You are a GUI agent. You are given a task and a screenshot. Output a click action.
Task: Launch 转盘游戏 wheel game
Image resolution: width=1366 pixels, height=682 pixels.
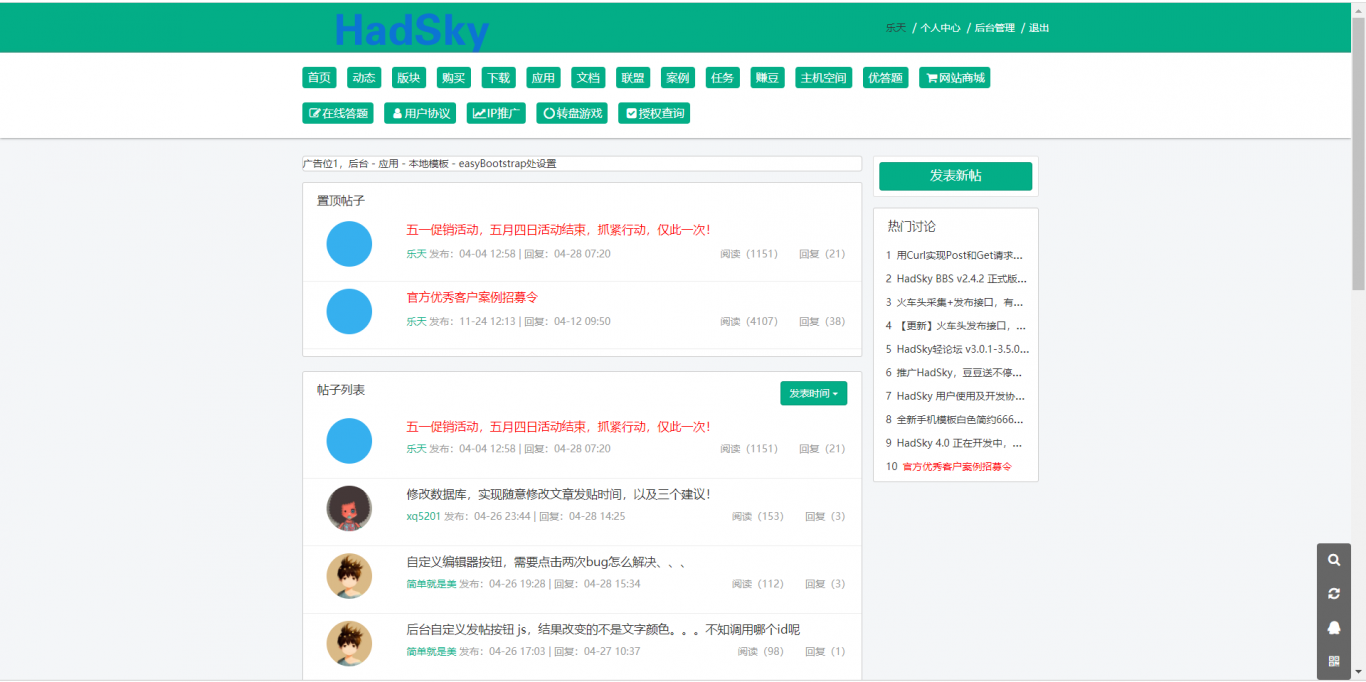(x=572, y=113)
